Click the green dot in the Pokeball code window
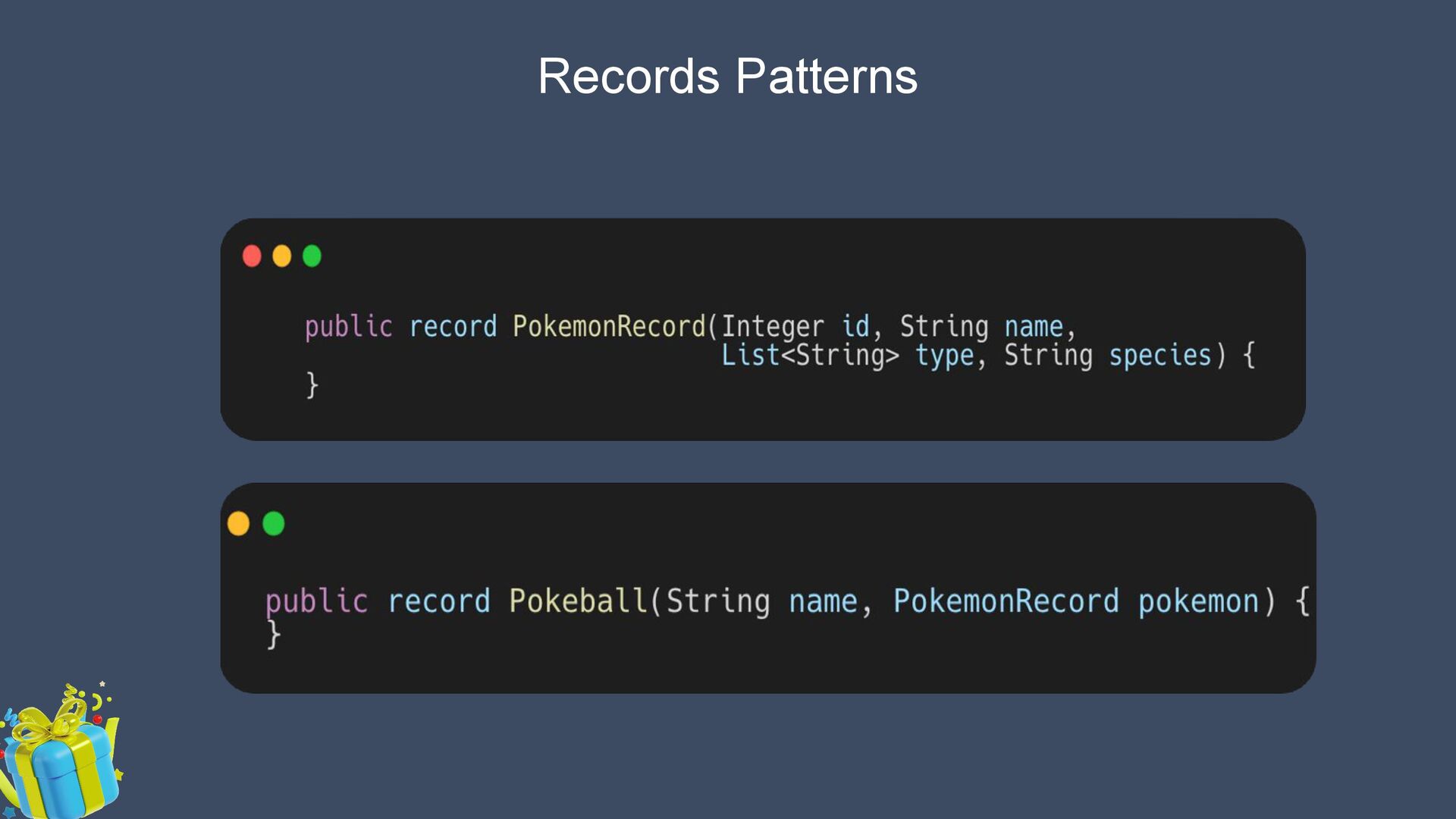1456x819 pixels. point(274,523)
